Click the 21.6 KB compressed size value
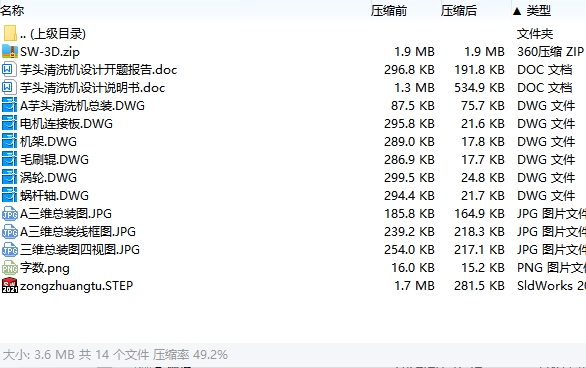The width and height of the screenshot is (586, 368). 483,123
